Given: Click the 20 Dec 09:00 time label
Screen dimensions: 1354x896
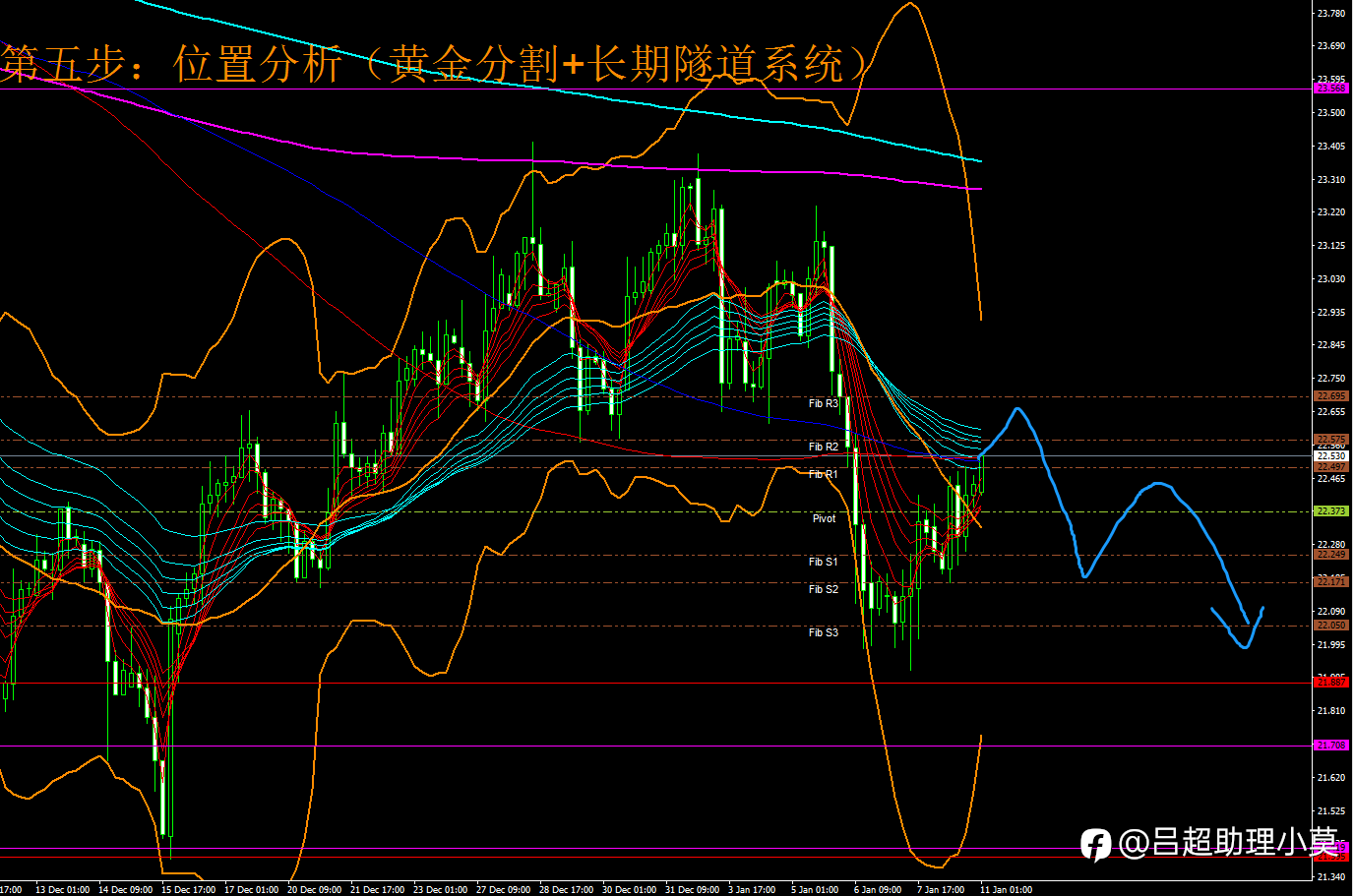Looking at the screenshot, I should pyautogui.click(x=315, y=890).
